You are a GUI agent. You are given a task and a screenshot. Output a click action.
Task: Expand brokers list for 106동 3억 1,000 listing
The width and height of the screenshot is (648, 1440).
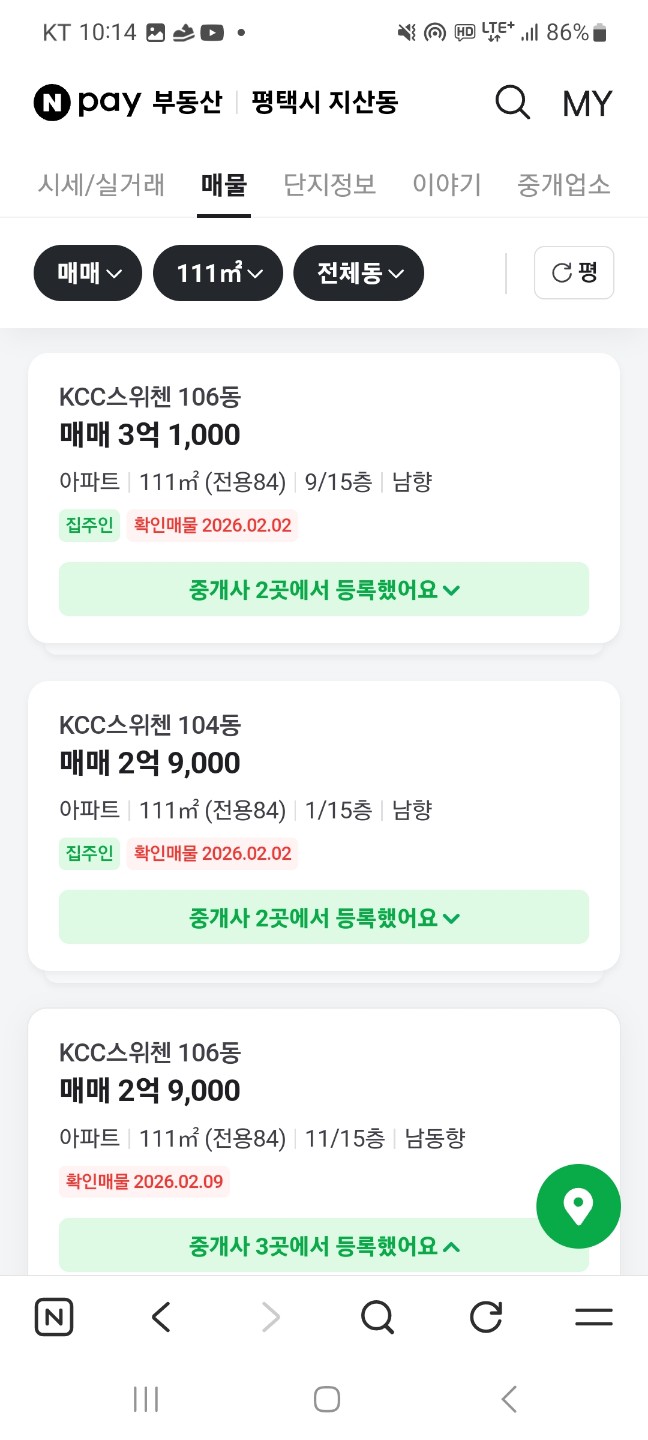tap(324, 590)
